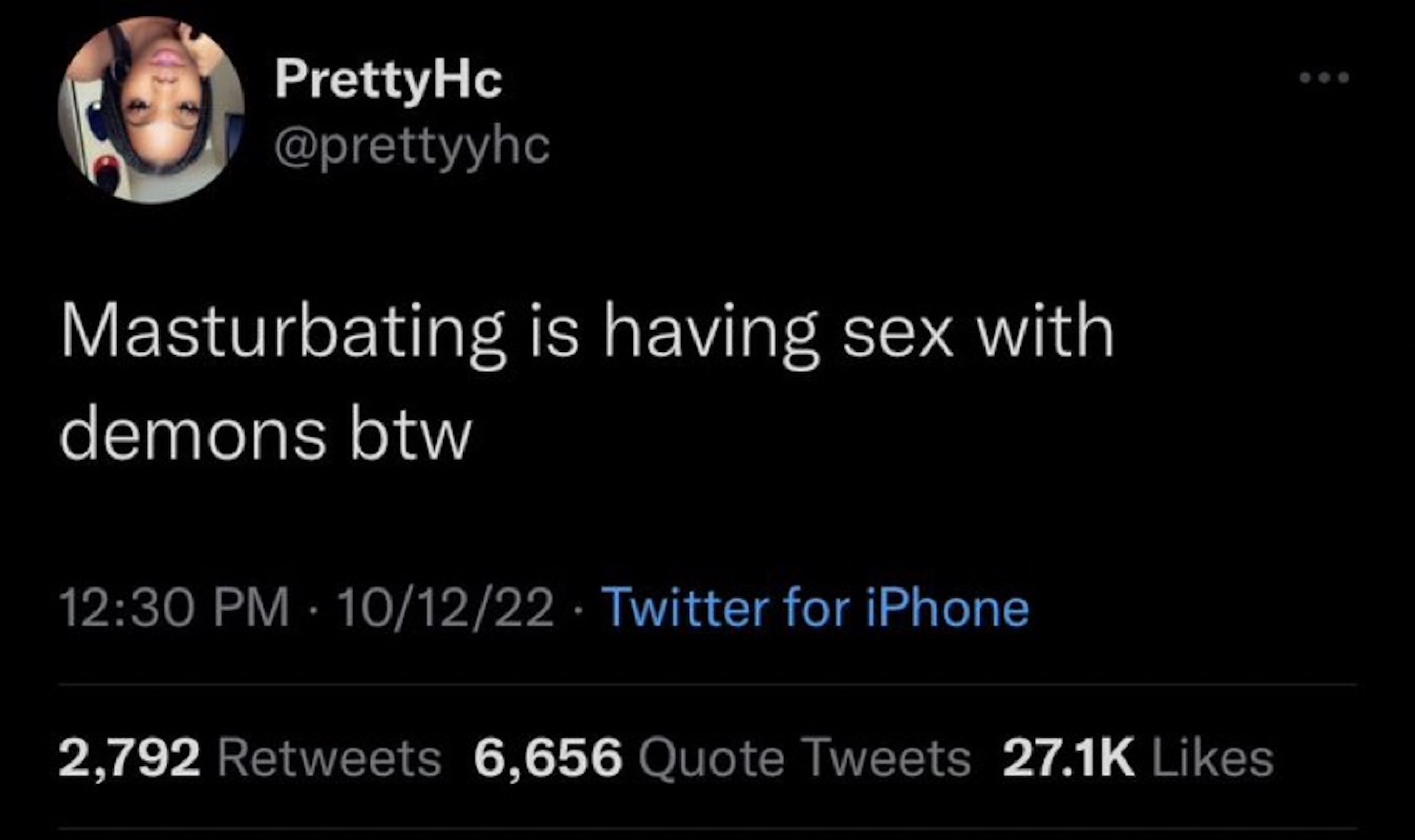Image resolution: width=1415 pixels, height=840 pixels.
Task: Show the Likes list label
Action: [1212, 759]
